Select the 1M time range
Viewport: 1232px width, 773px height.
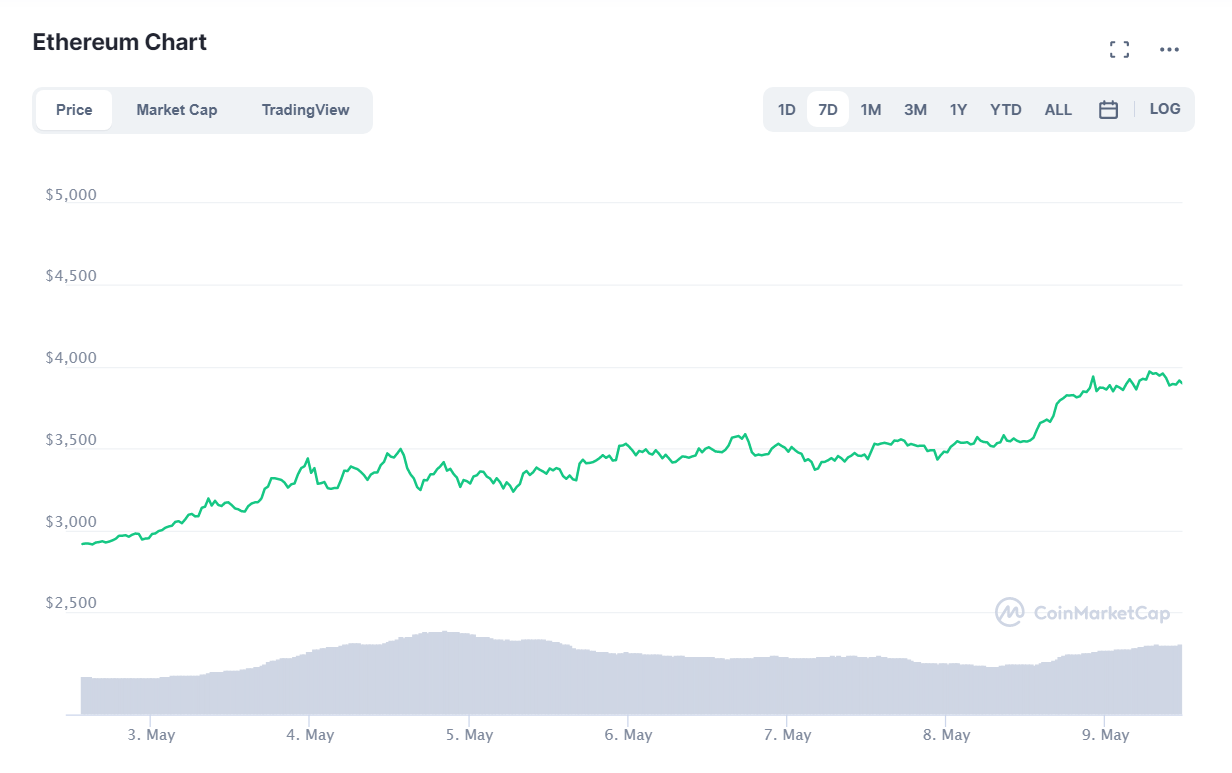click(871, 110)
